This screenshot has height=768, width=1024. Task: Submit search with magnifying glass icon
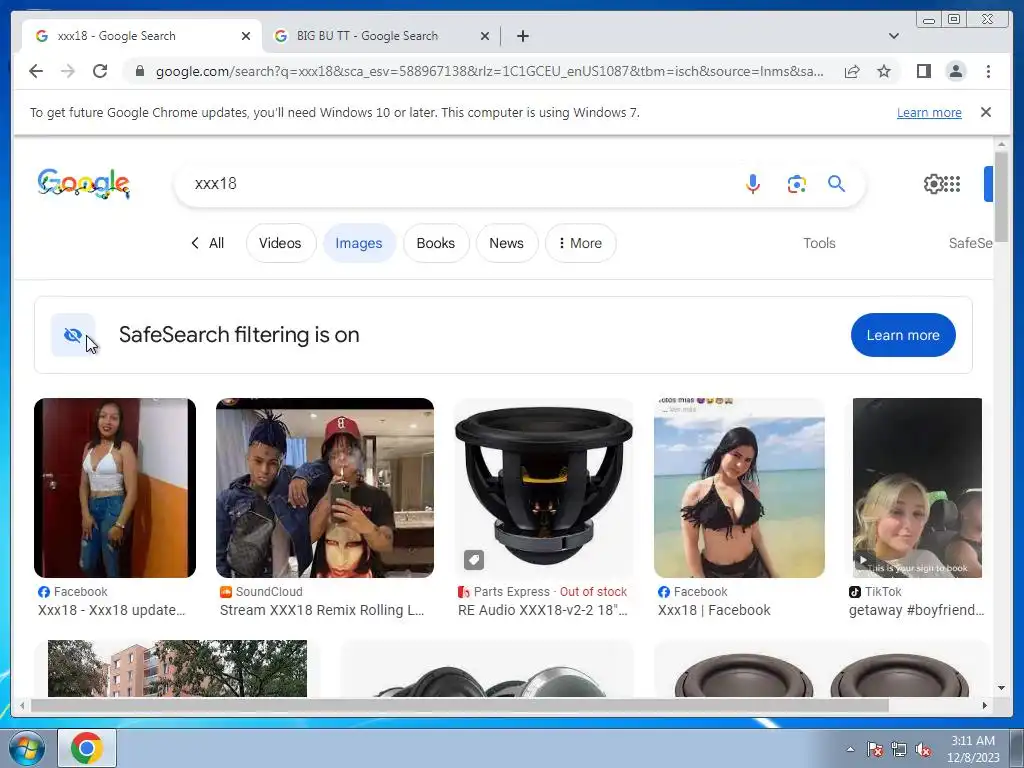[837, 184]
